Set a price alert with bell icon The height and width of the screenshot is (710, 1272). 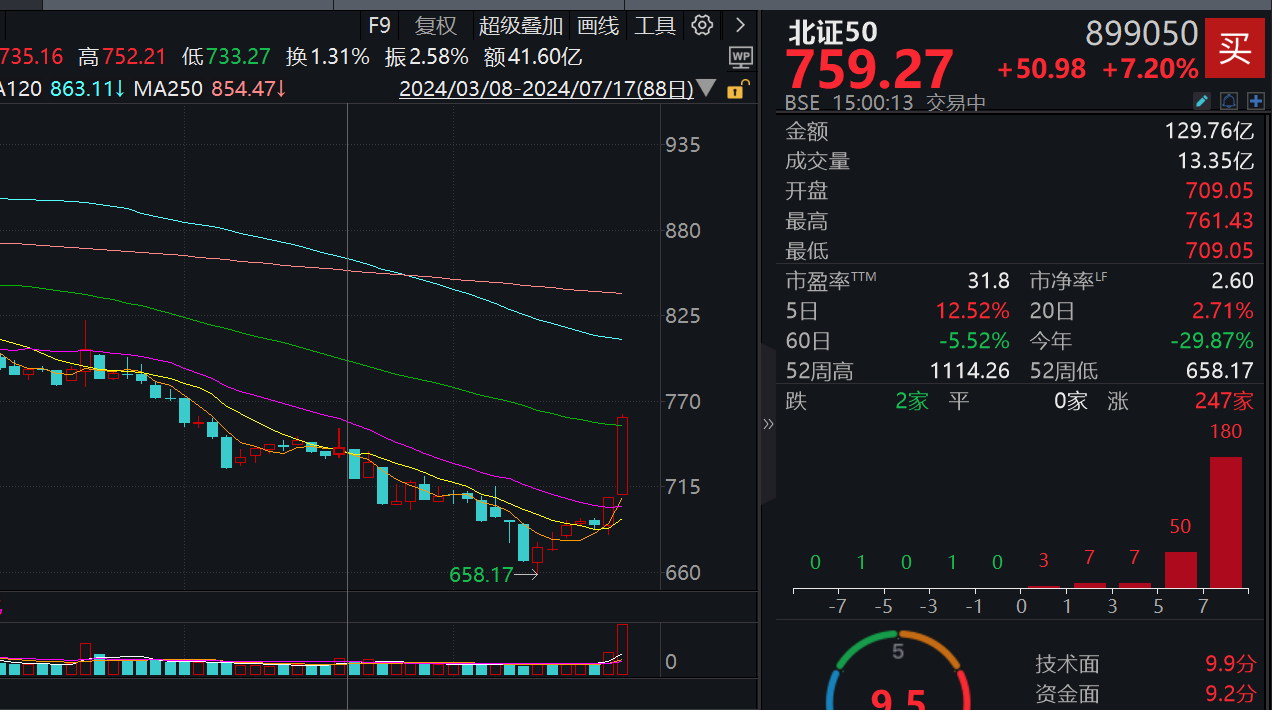click(x=1229, y=101)
